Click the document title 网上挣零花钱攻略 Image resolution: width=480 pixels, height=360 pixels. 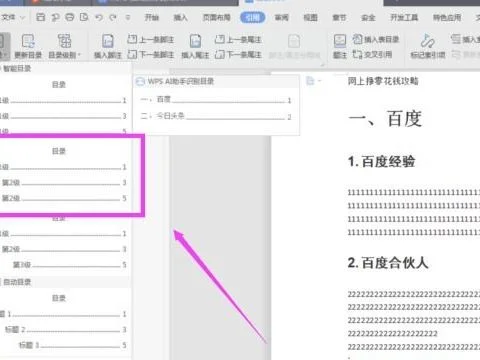click(383, 81)
